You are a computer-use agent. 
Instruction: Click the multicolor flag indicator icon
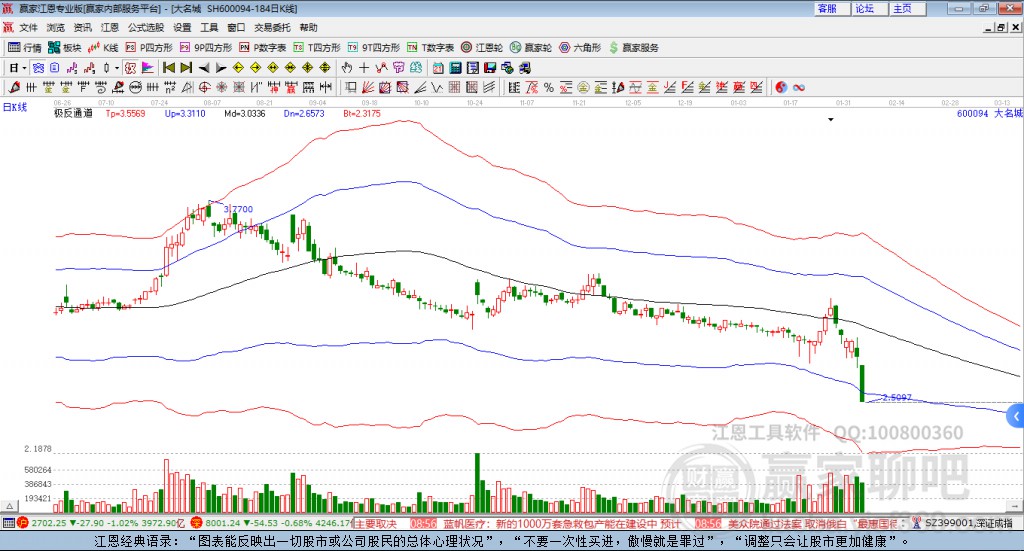[148, 67]
